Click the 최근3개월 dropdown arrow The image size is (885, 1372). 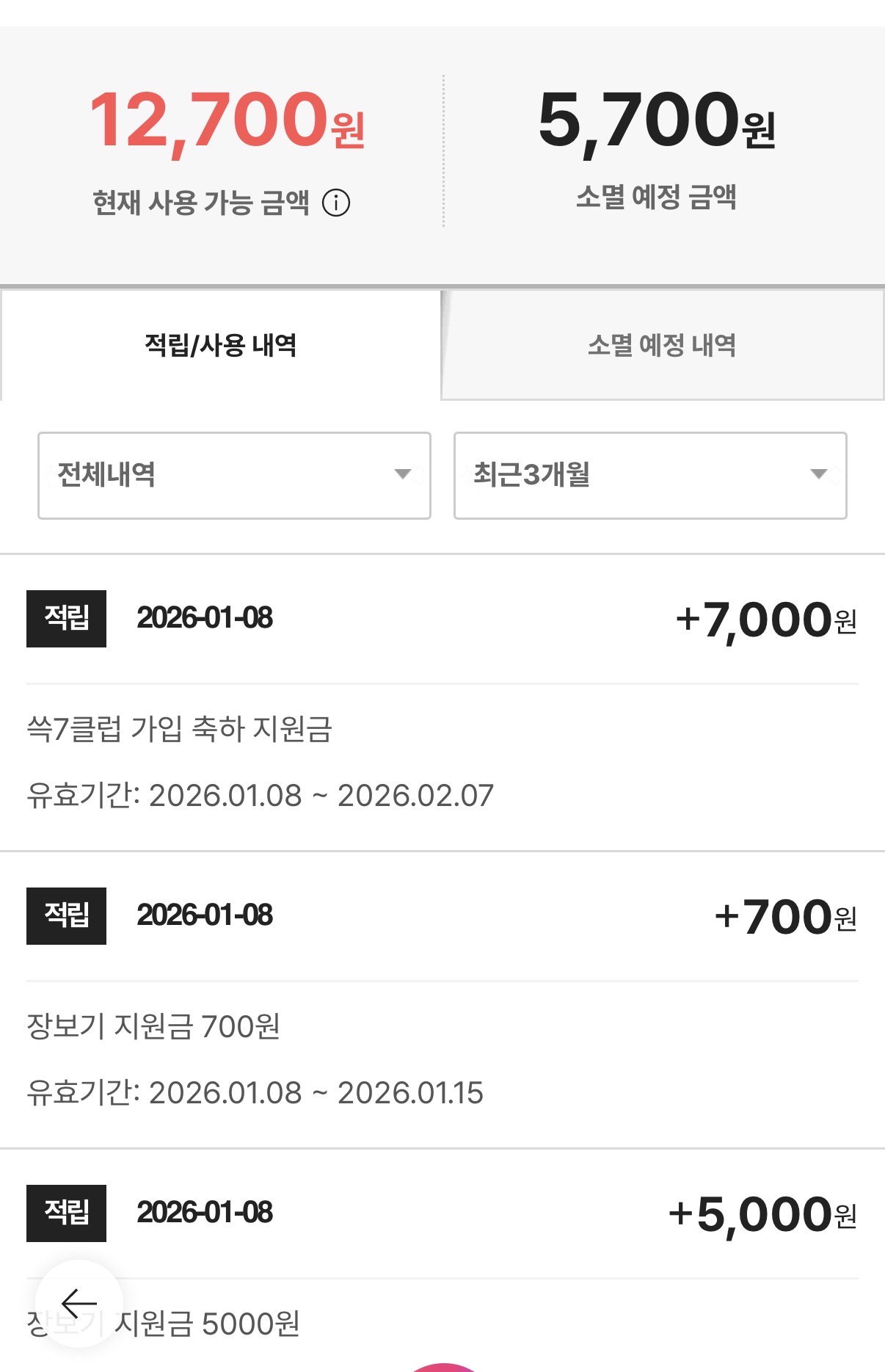tap(818, 474)
